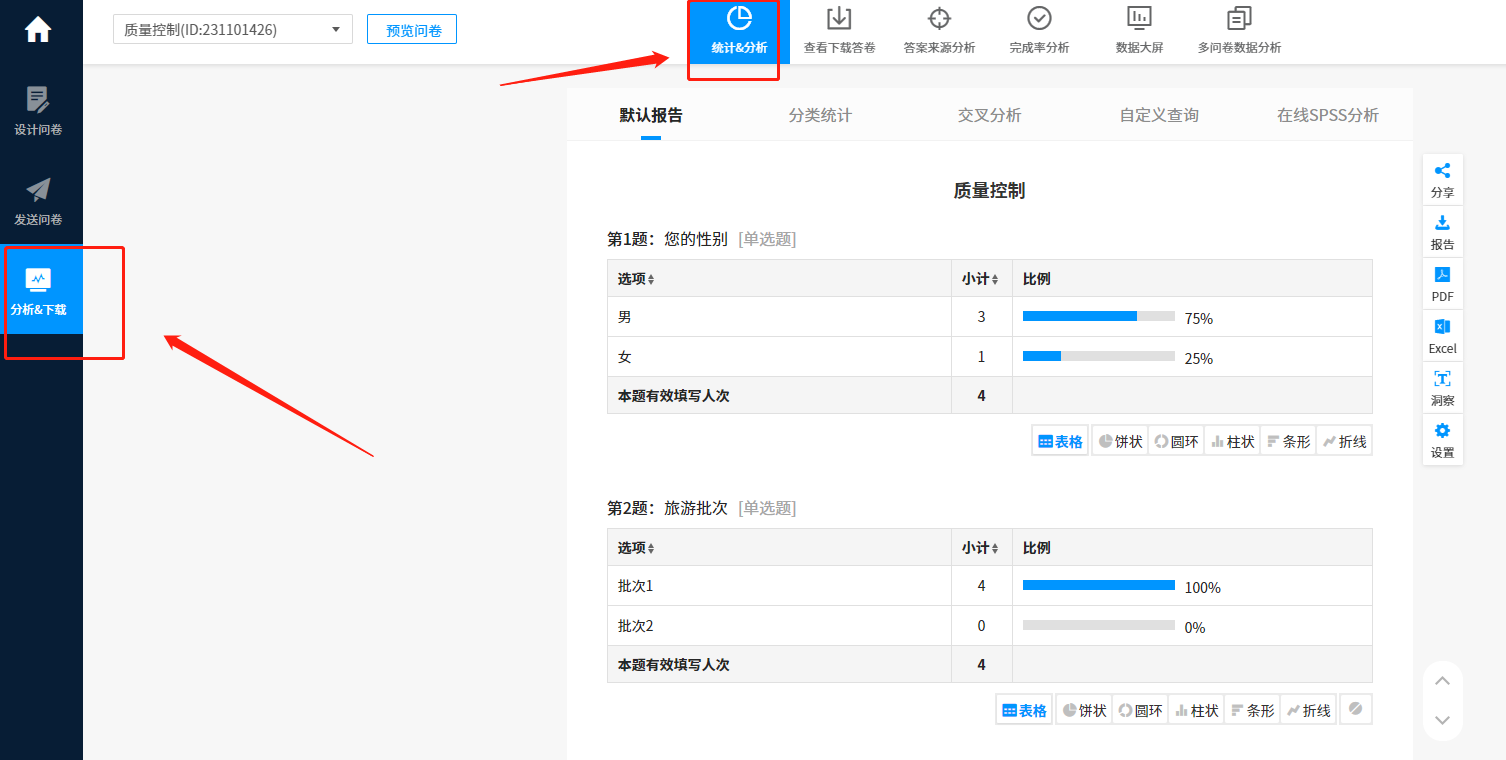Switch question 1 chart to 柱状
Viewport: 1506px width, 760px height.
click(x=1232, y=441)
